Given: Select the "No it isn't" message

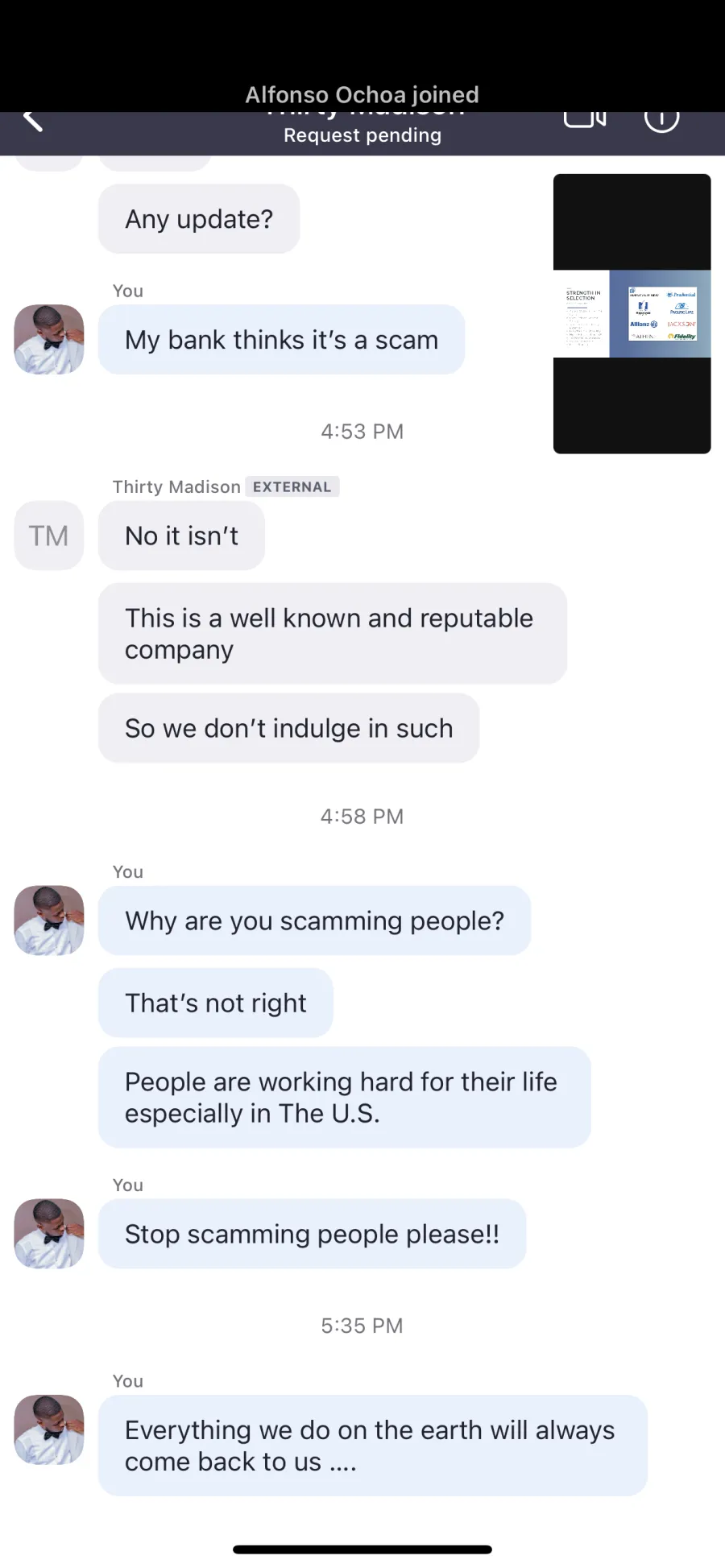Looking at the screenshot, I should [x=181, y=536].
